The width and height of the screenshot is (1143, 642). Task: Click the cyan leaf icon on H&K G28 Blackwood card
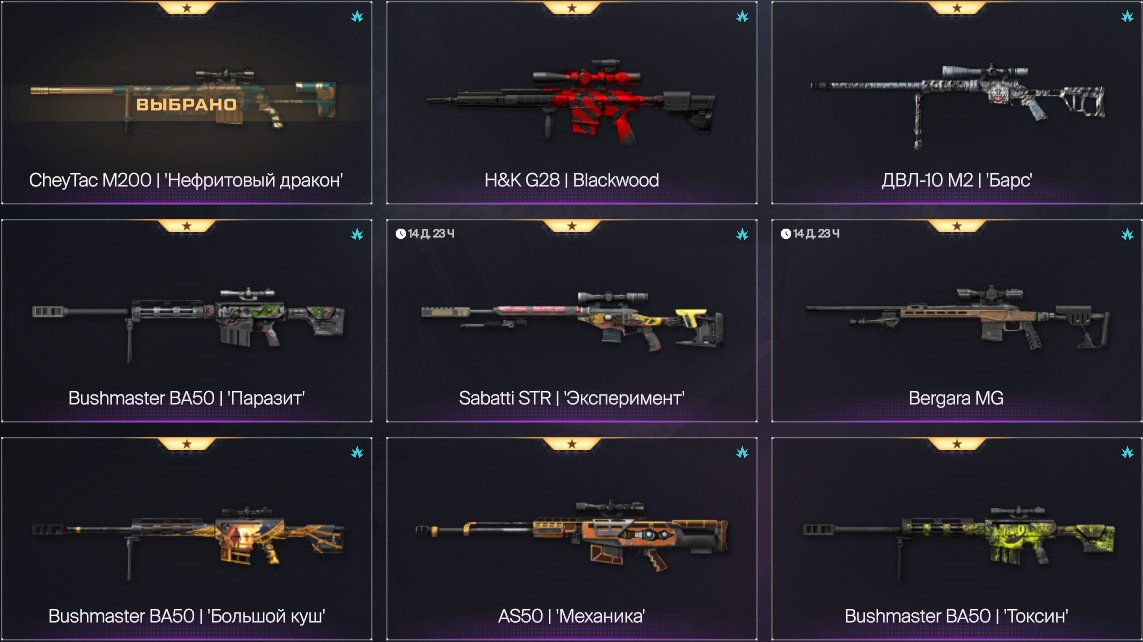[742, 16]
